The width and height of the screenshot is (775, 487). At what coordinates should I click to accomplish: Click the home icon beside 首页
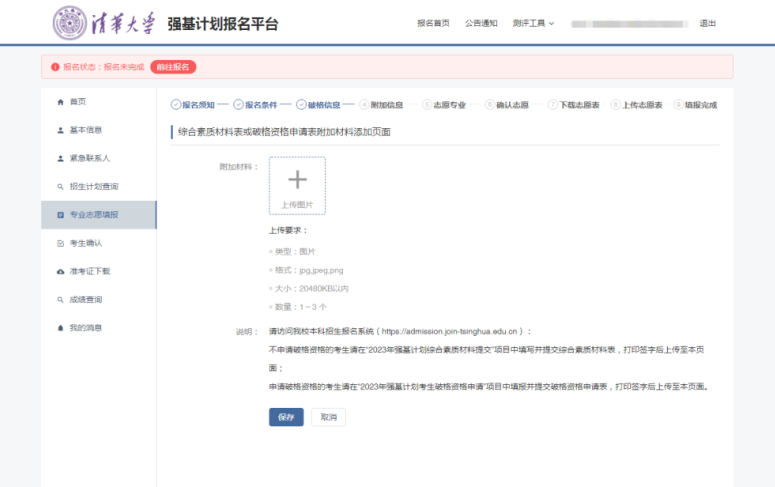[x=60, y=102]
